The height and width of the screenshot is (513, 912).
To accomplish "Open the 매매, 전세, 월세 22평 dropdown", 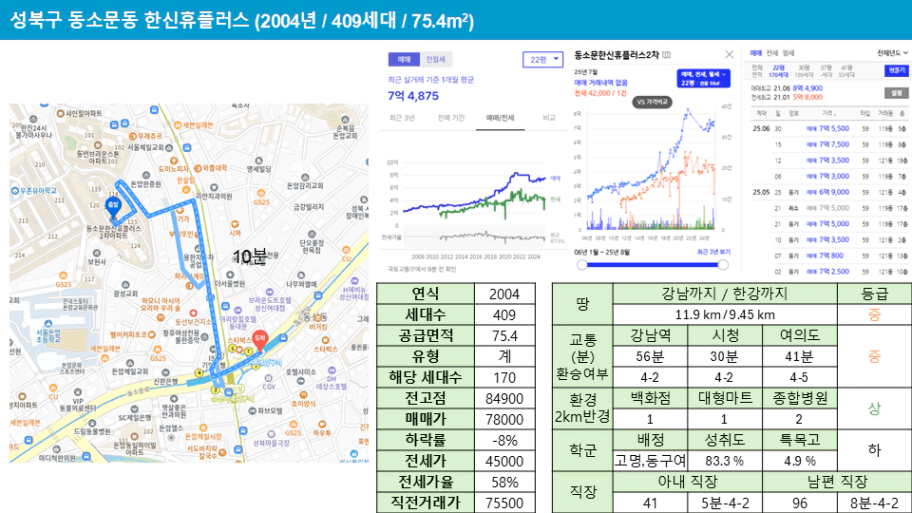I will [703, 79].
